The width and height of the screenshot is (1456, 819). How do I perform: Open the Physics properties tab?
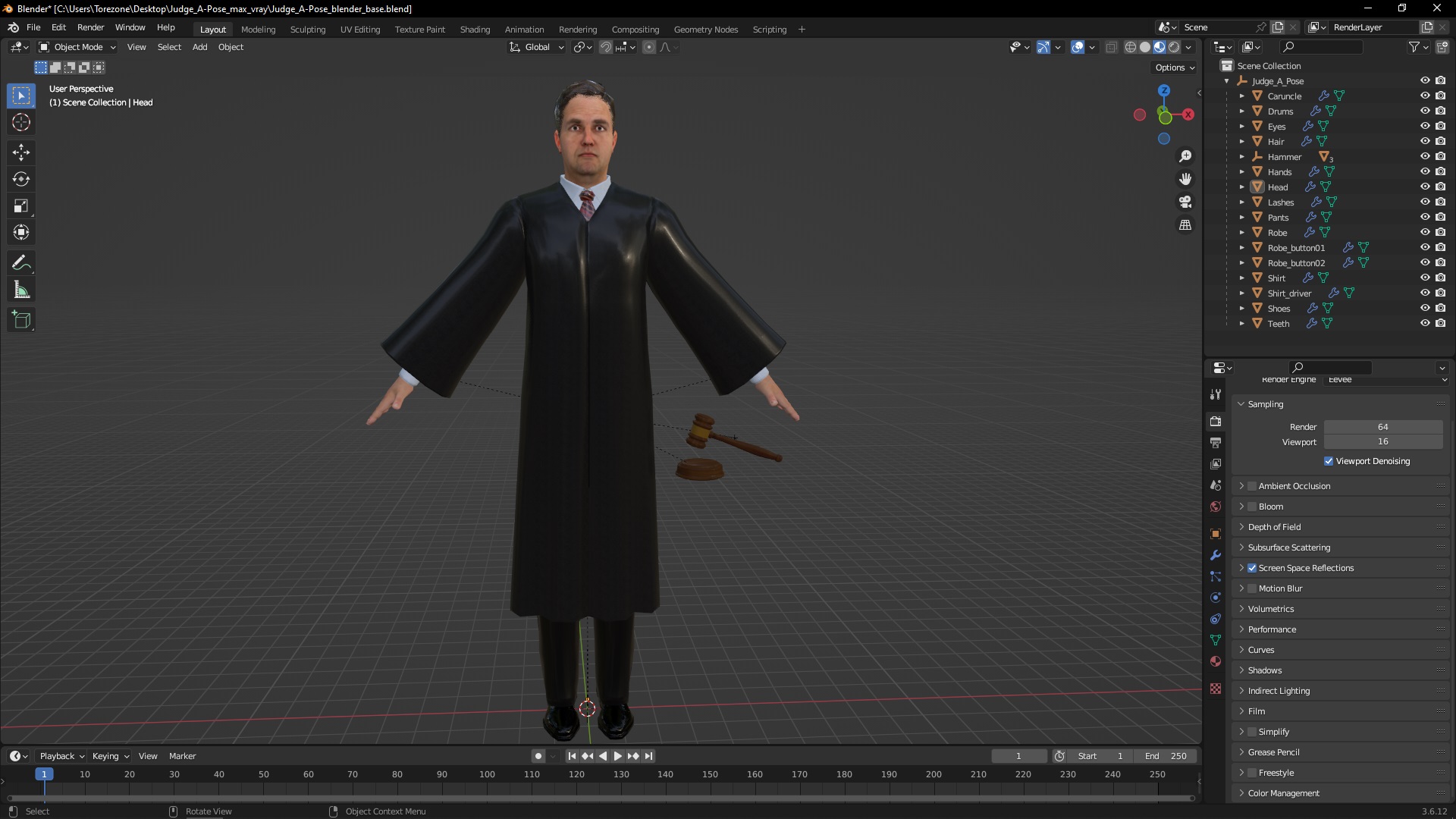tap(1216, 598)
